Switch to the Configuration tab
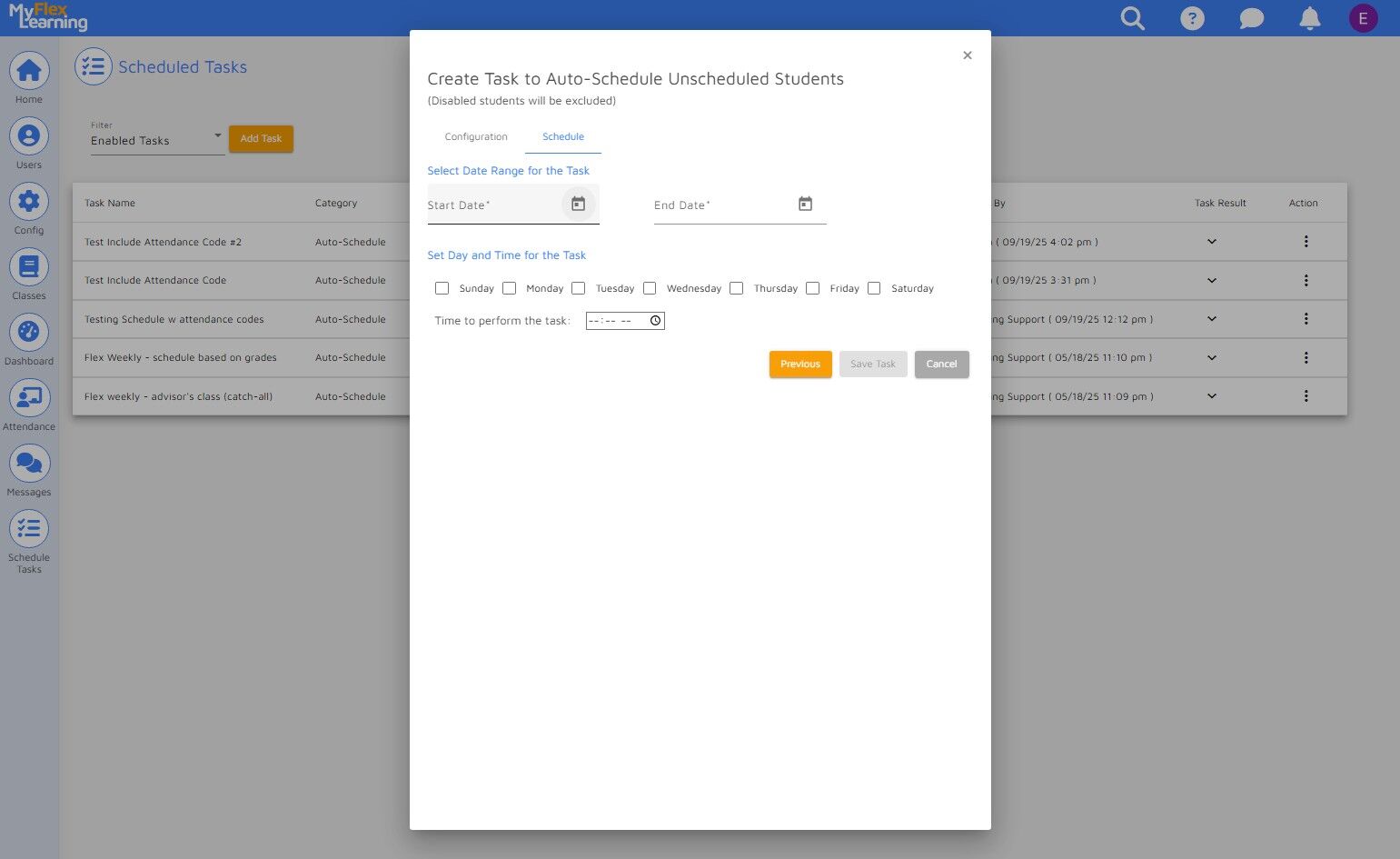This screenshot has height=859, width=1400. coord(476,136)
